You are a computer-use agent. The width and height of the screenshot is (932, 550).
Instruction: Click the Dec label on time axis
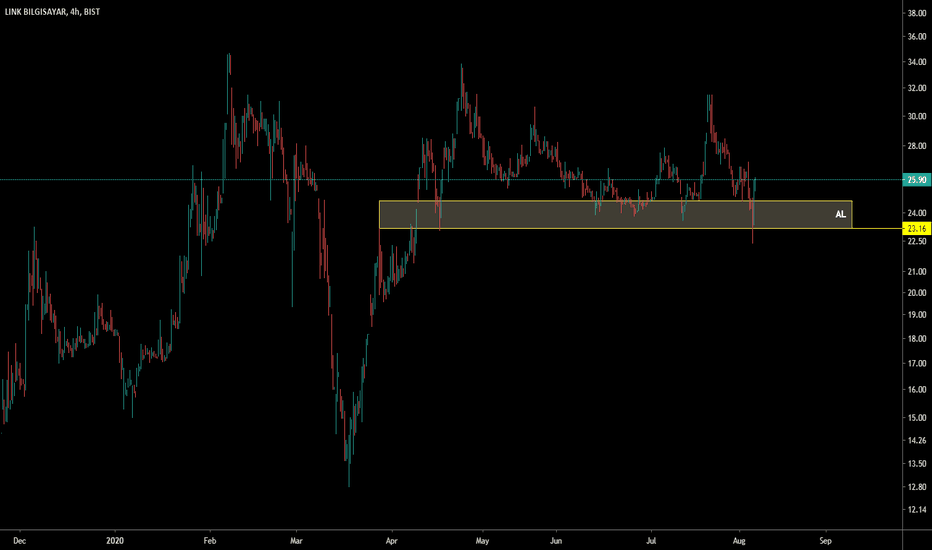[20, 541]
